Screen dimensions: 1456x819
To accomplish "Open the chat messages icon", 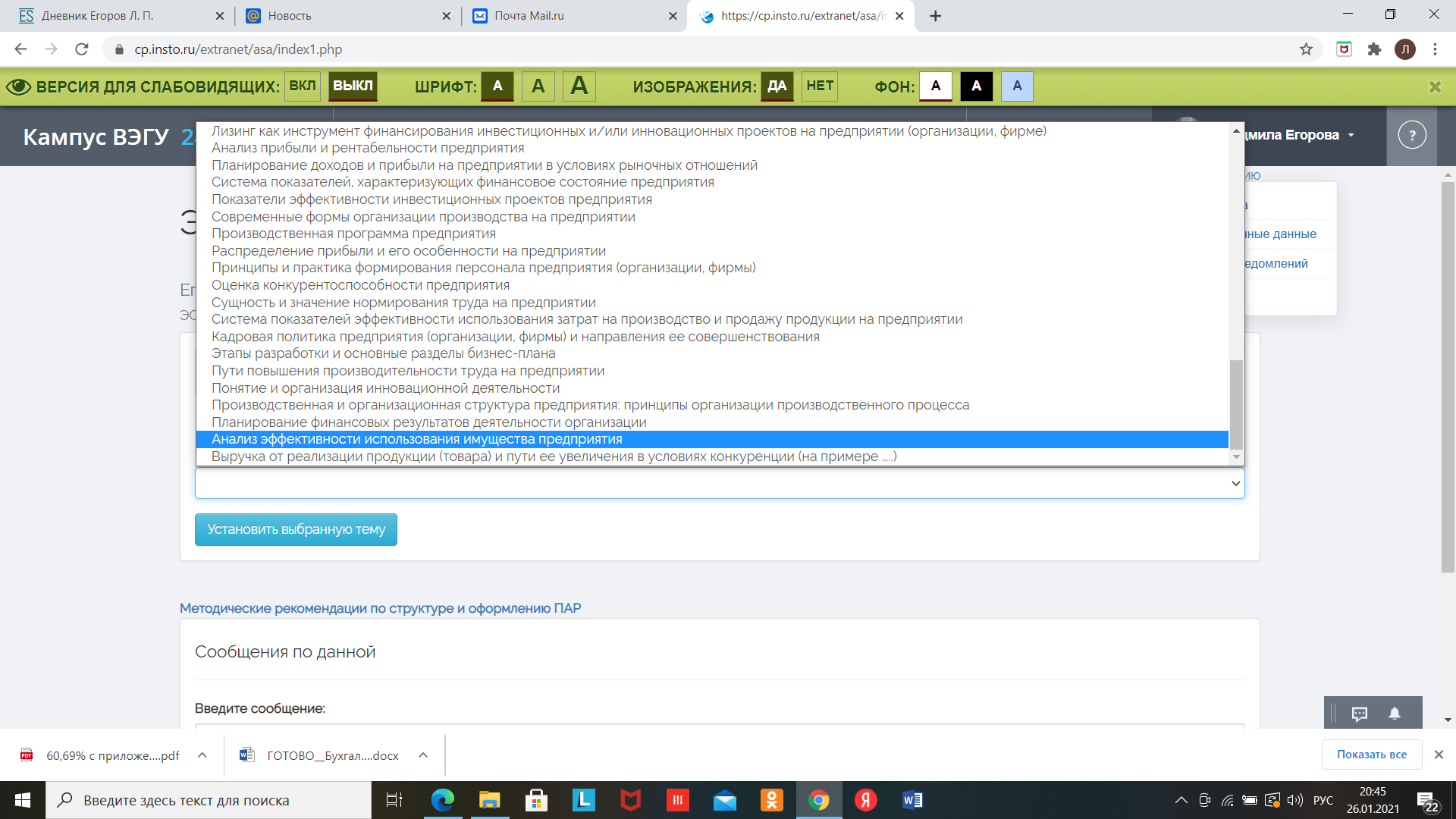I will click(x=1359, y=714).
